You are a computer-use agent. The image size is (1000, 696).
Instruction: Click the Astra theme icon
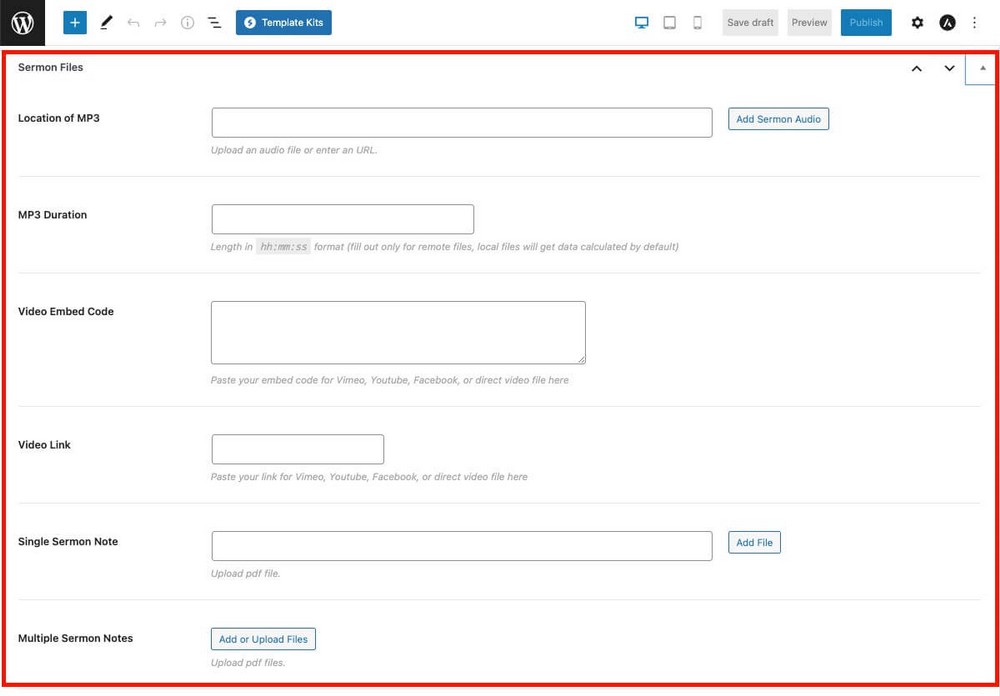946,22
